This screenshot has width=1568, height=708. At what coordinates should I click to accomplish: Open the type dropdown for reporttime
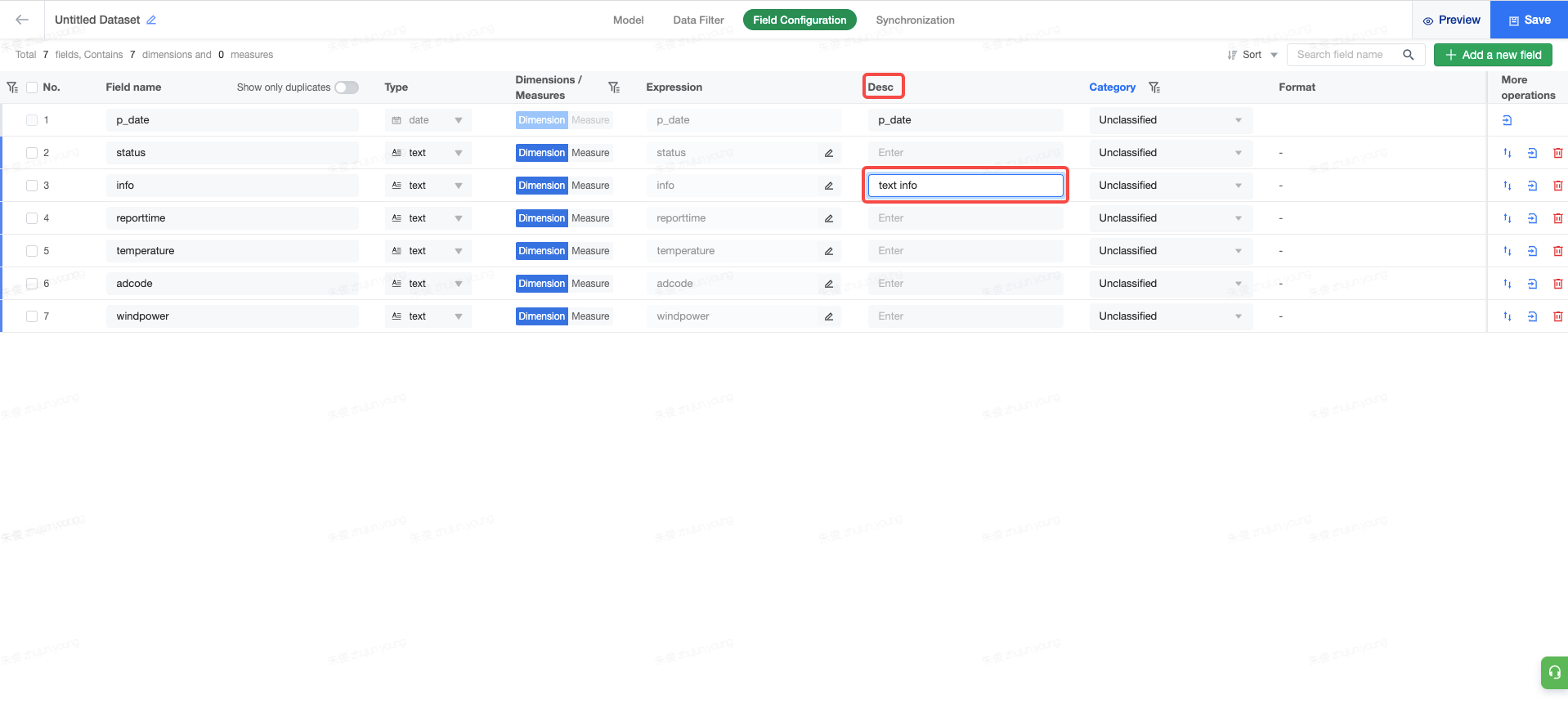428,218
